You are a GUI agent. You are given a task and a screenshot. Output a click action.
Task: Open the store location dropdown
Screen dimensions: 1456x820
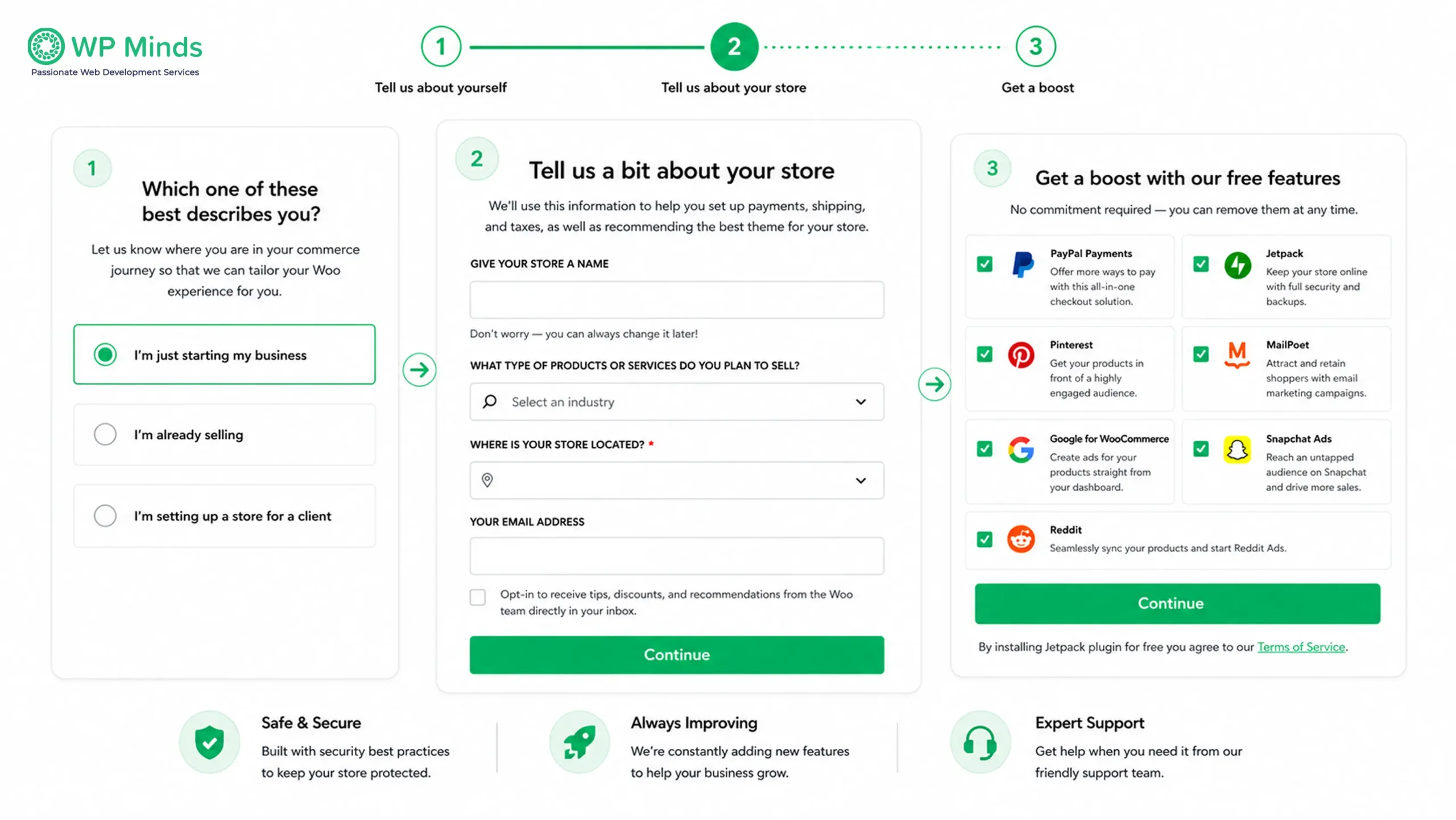pos(677,480)
